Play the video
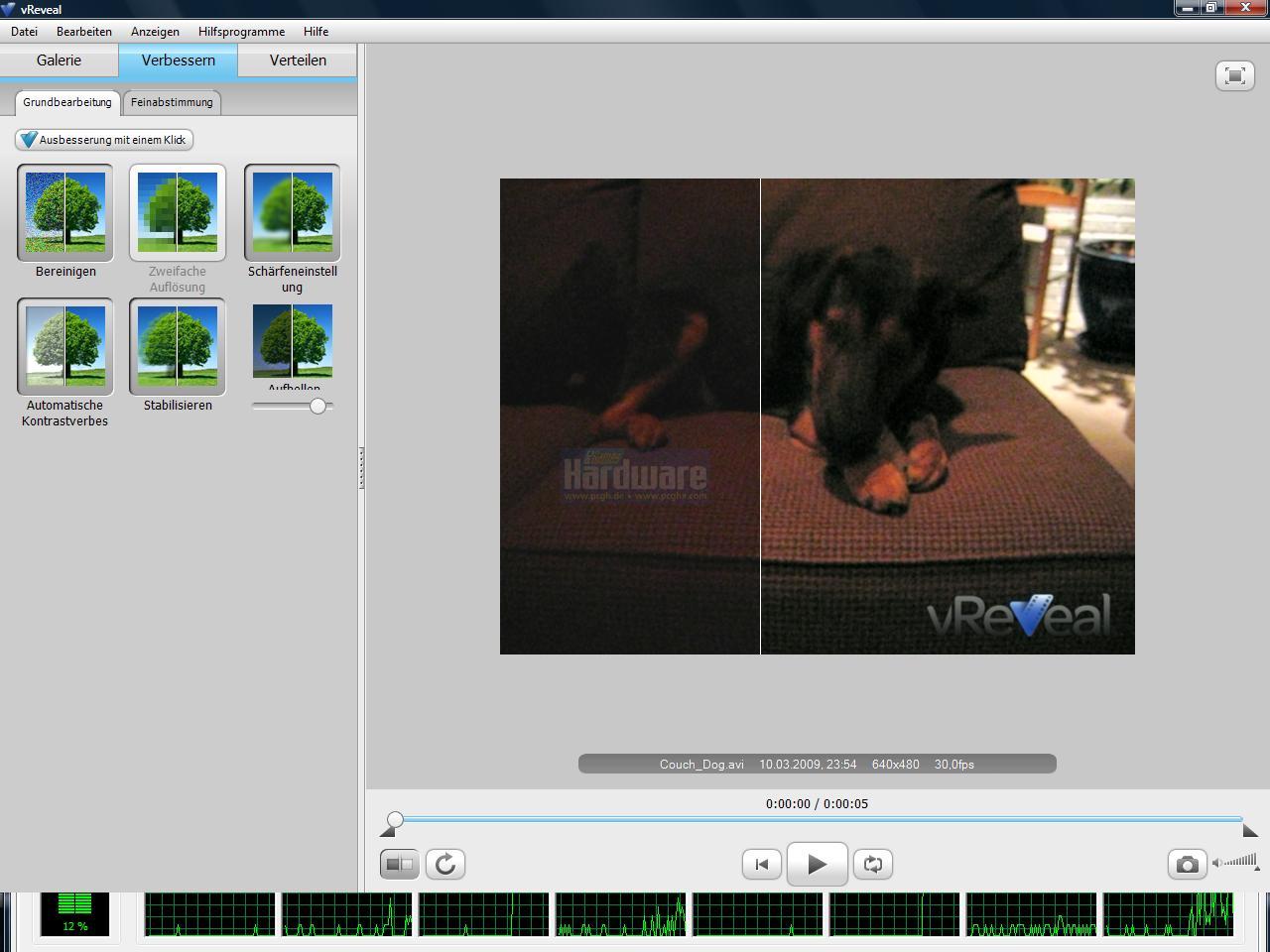 pos(818,864)
